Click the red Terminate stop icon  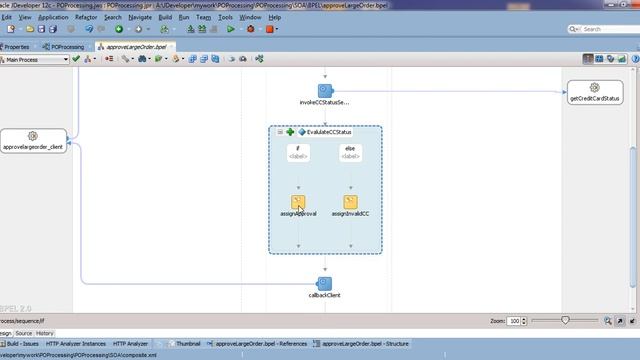click(269, 29)
